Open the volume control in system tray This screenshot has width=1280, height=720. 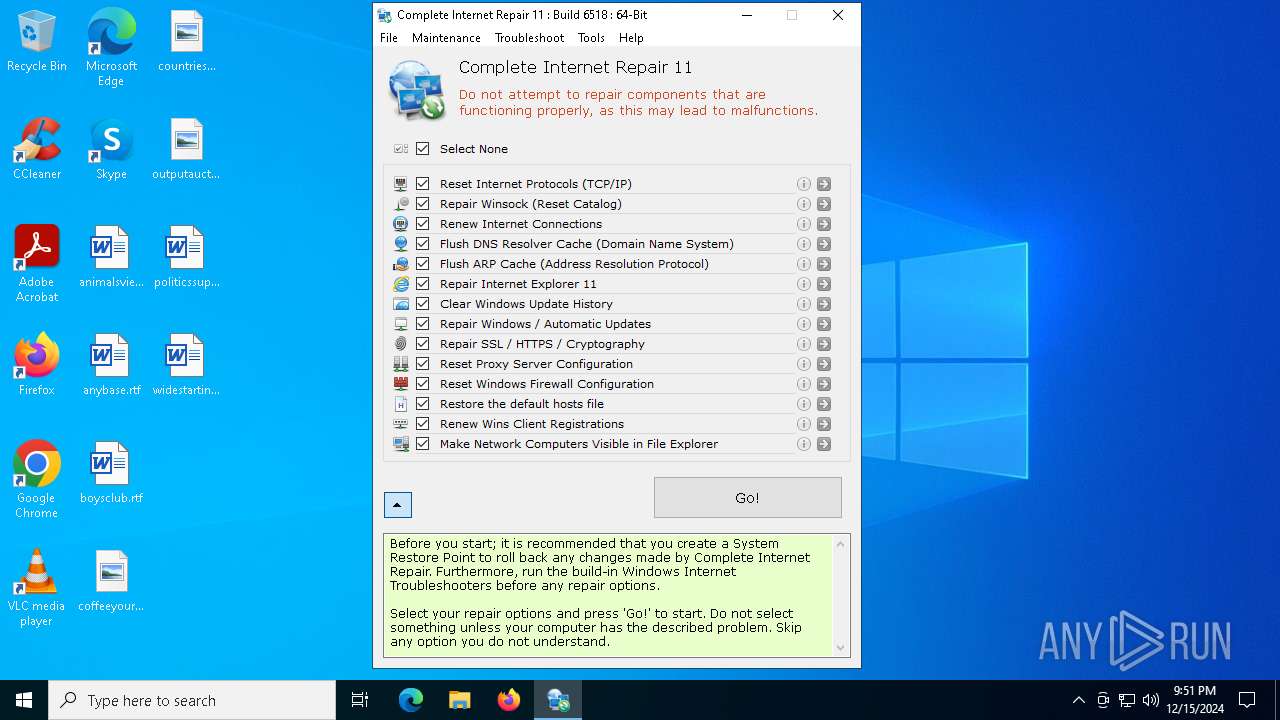click(x=1150, y=700)
